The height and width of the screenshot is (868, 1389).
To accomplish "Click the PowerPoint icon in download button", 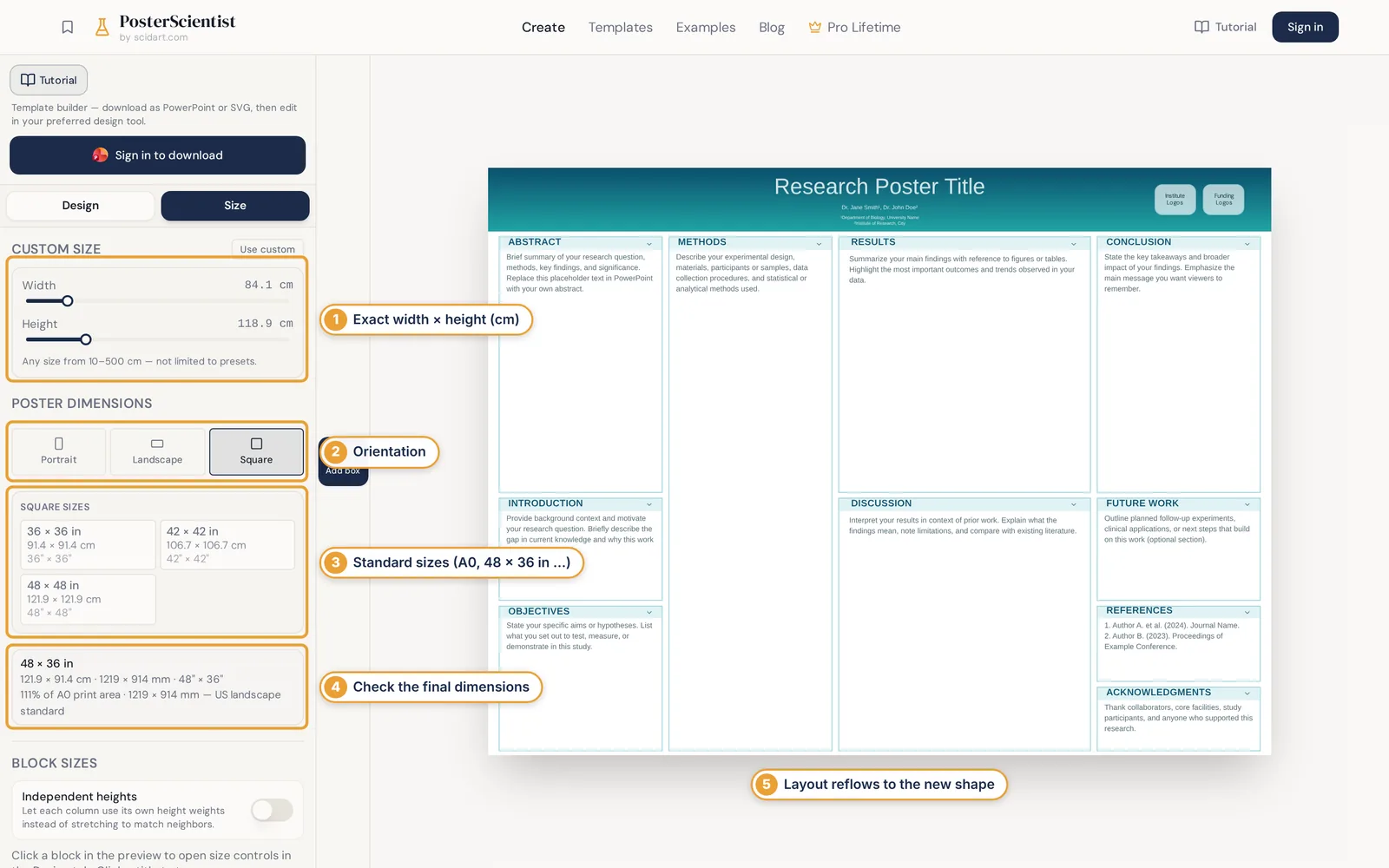I will pos(101,155).
